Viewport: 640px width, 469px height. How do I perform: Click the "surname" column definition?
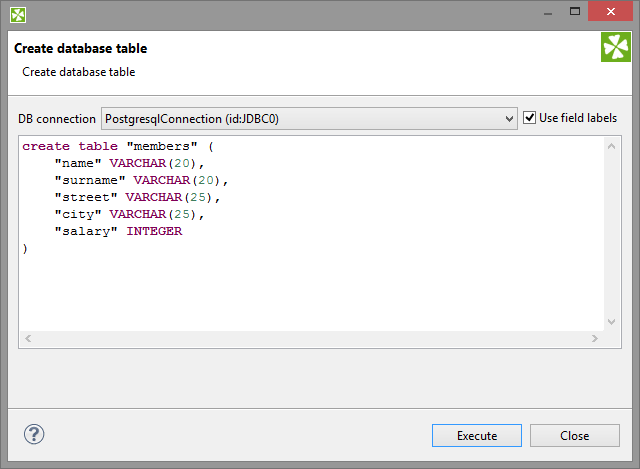coord(141,180)
